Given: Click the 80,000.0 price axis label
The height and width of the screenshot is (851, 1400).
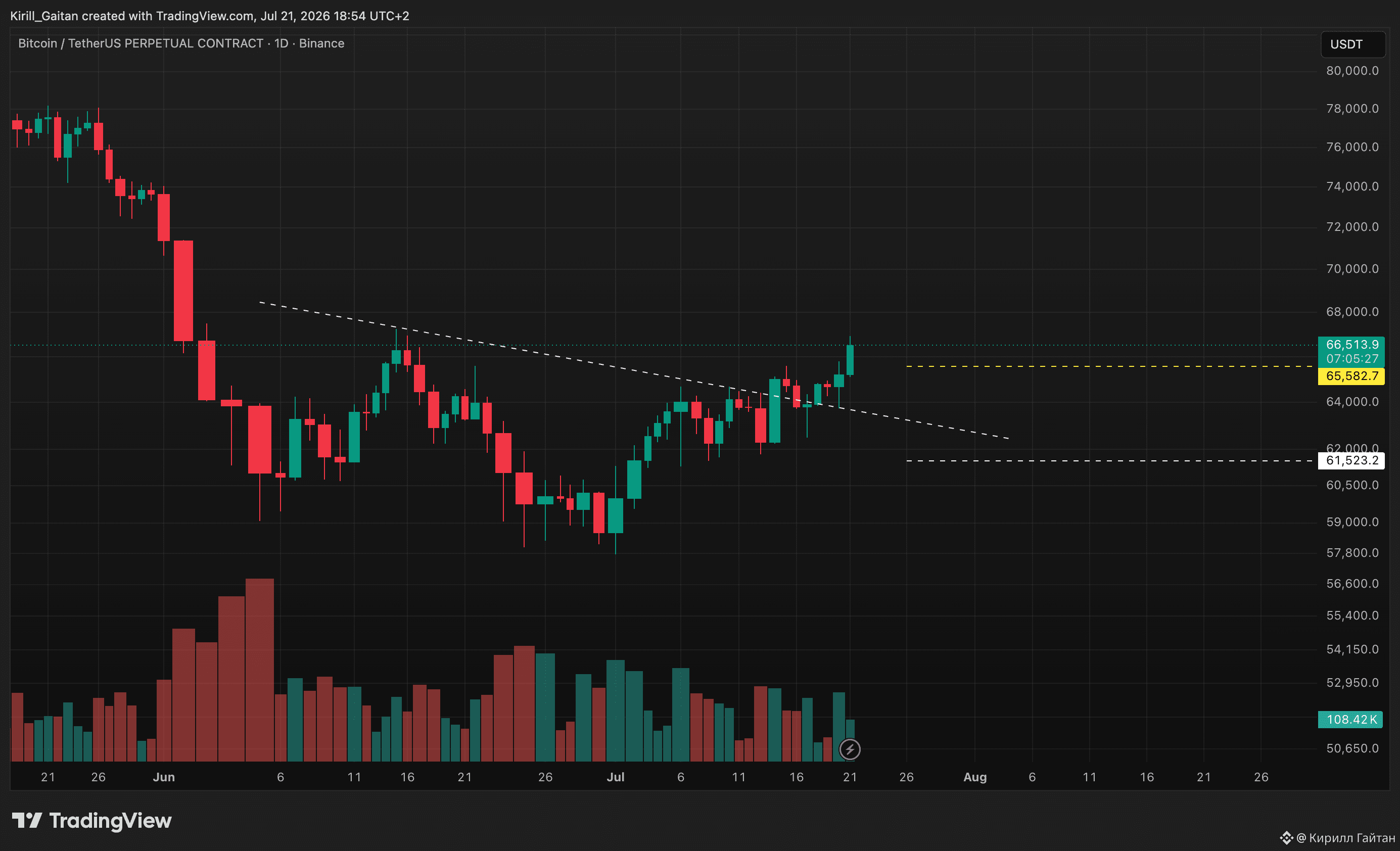Looking at the screenshot, I should point(1352,71).
